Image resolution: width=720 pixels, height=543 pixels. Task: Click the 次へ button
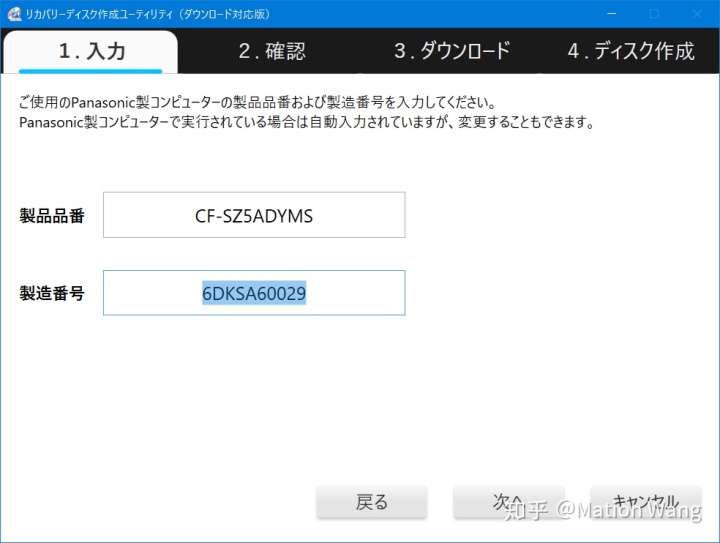coord(509,502)
